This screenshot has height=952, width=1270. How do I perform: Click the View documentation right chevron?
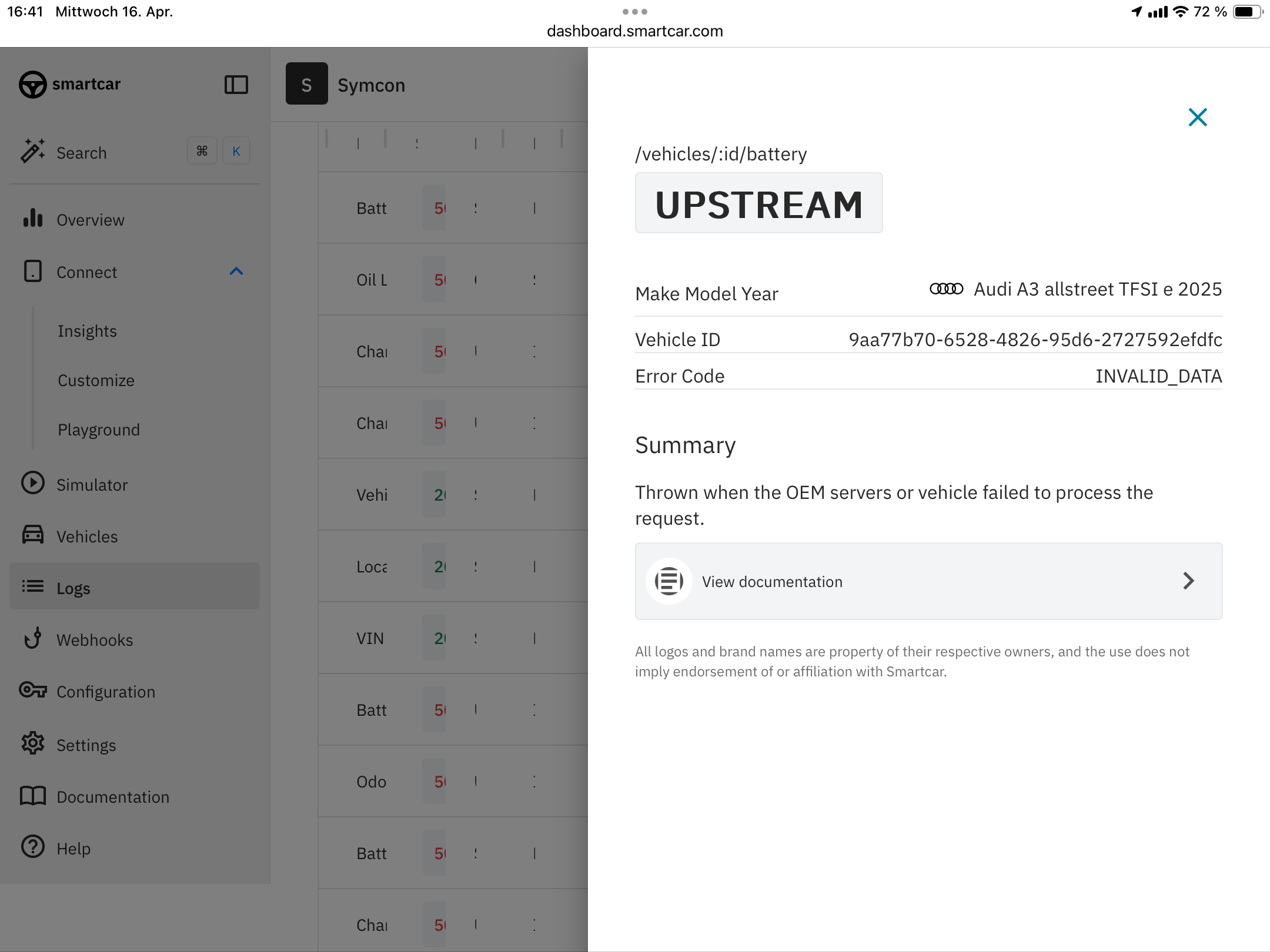pos(1189,581)
